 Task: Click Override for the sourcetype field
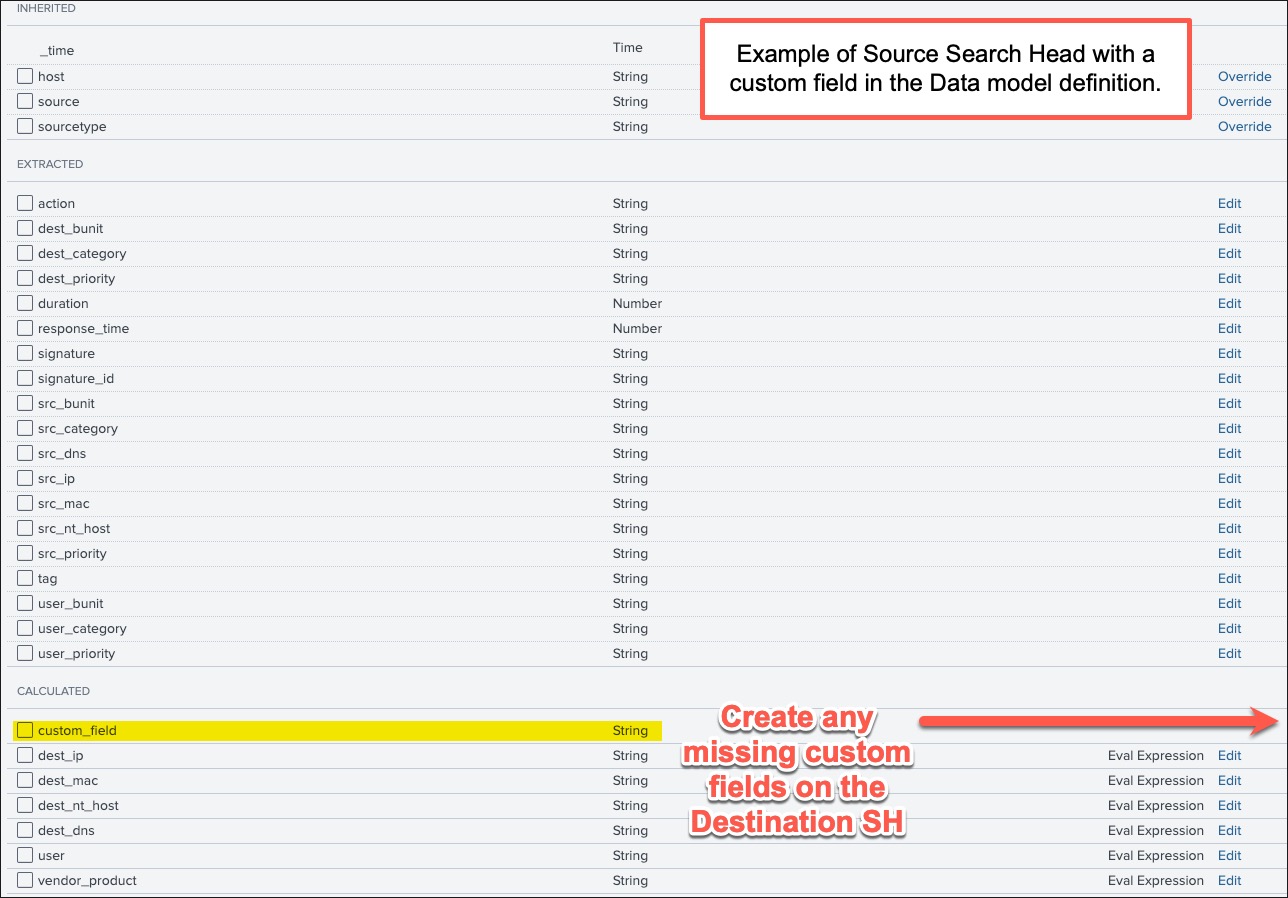coord(1244,126)
